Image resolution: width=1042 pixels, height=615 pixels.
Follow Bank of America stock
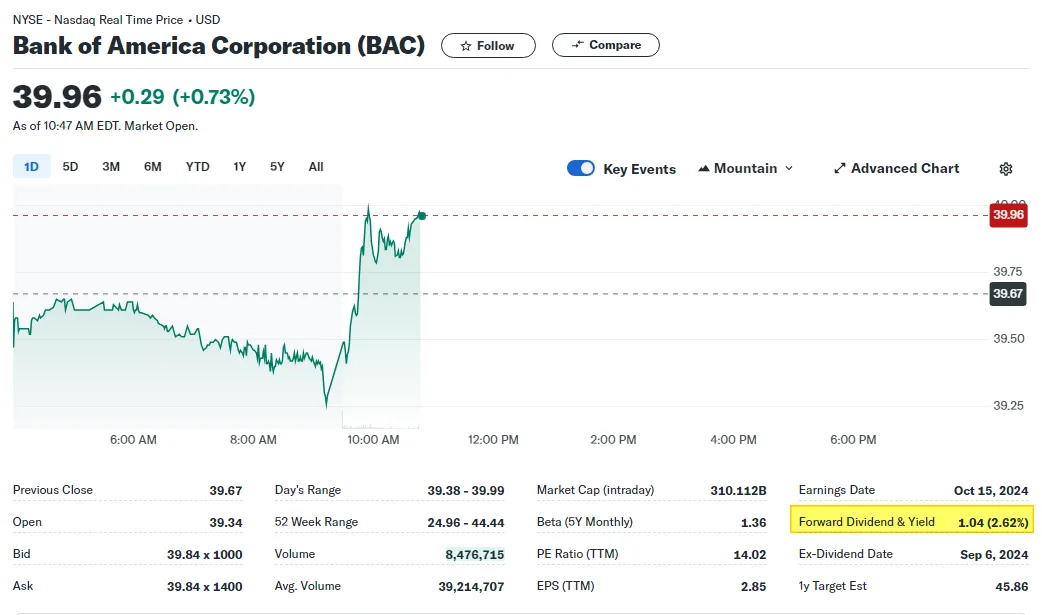coord(488,45)
